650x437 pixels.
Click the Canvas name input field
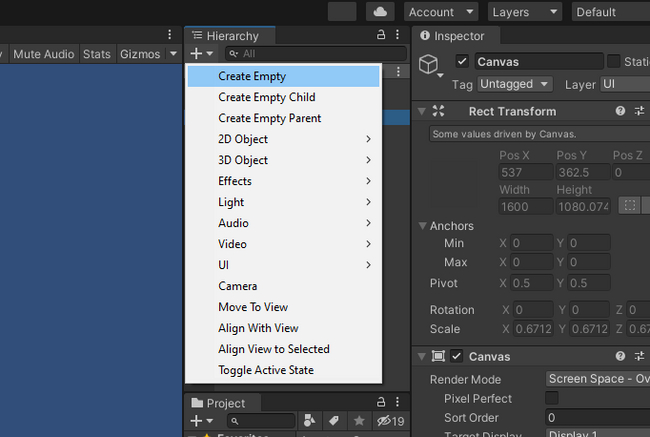(x=538, y=62)
